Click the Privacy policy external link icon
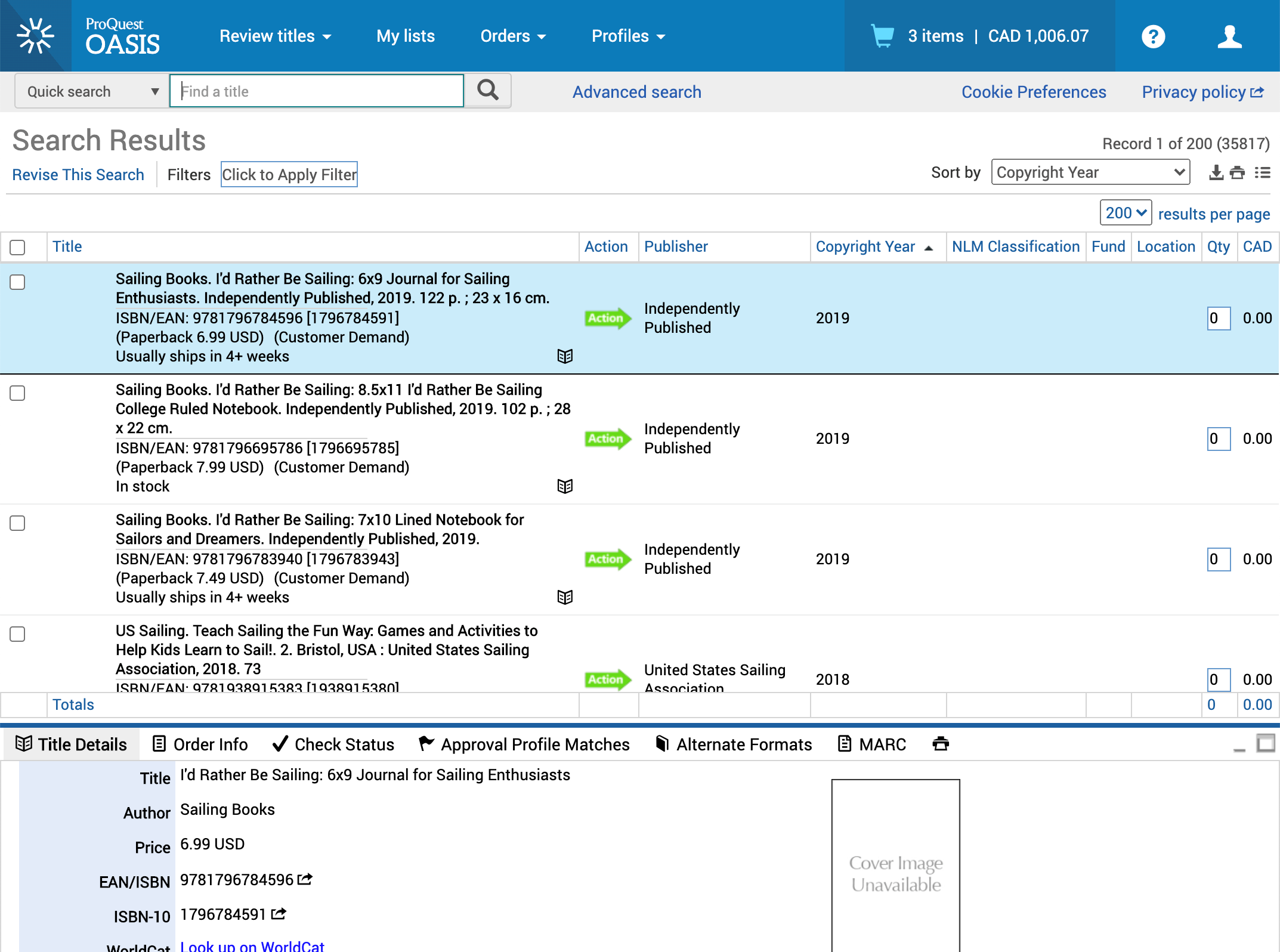The image size is (1280, 952). pyautogui.click(x=1257, y=92)
